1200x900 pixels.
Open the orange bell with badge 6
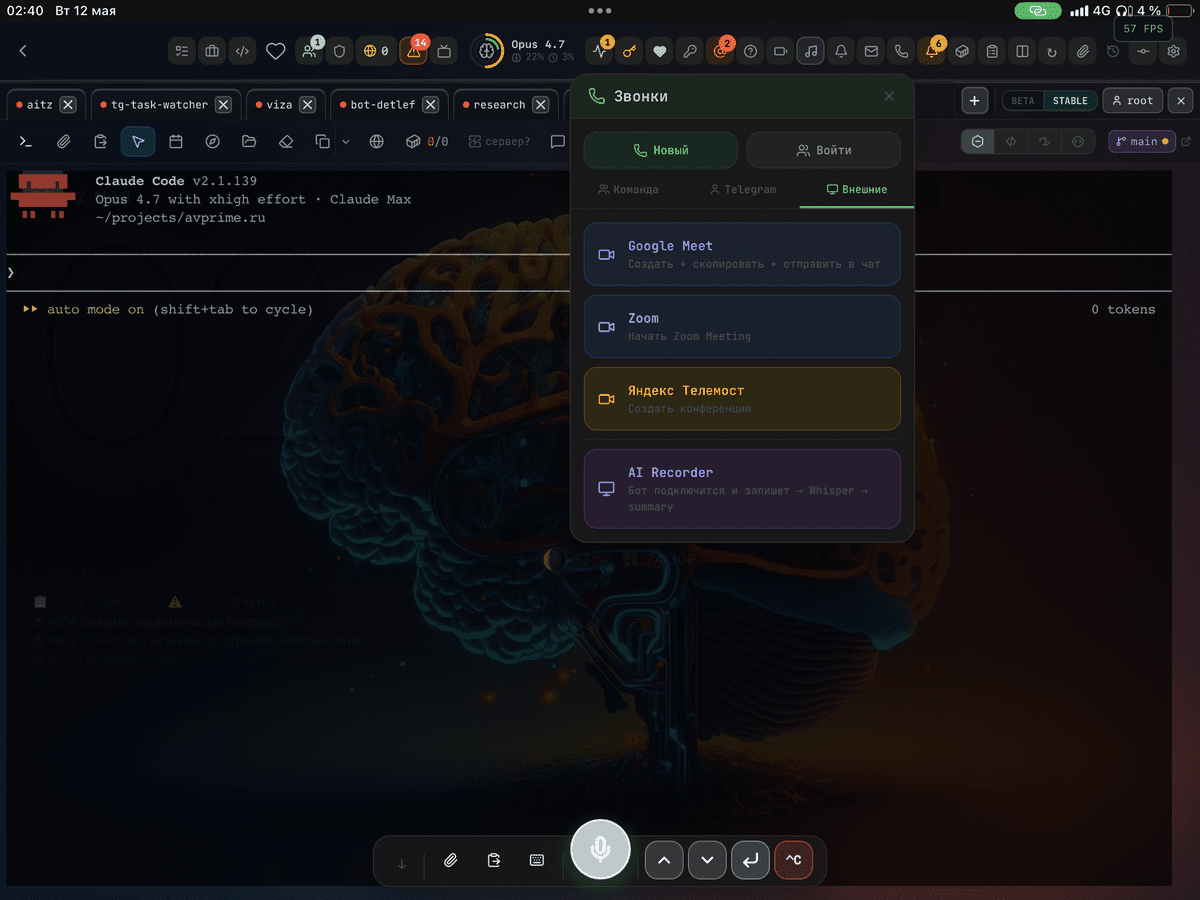click(x=932, y=51)
